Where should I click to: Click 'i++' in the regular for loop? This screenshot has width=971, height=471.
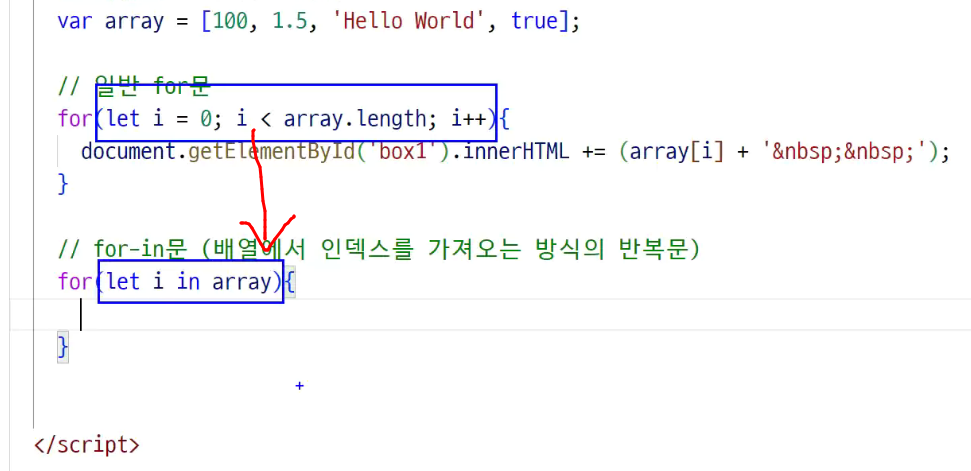[x=469, y=118]
